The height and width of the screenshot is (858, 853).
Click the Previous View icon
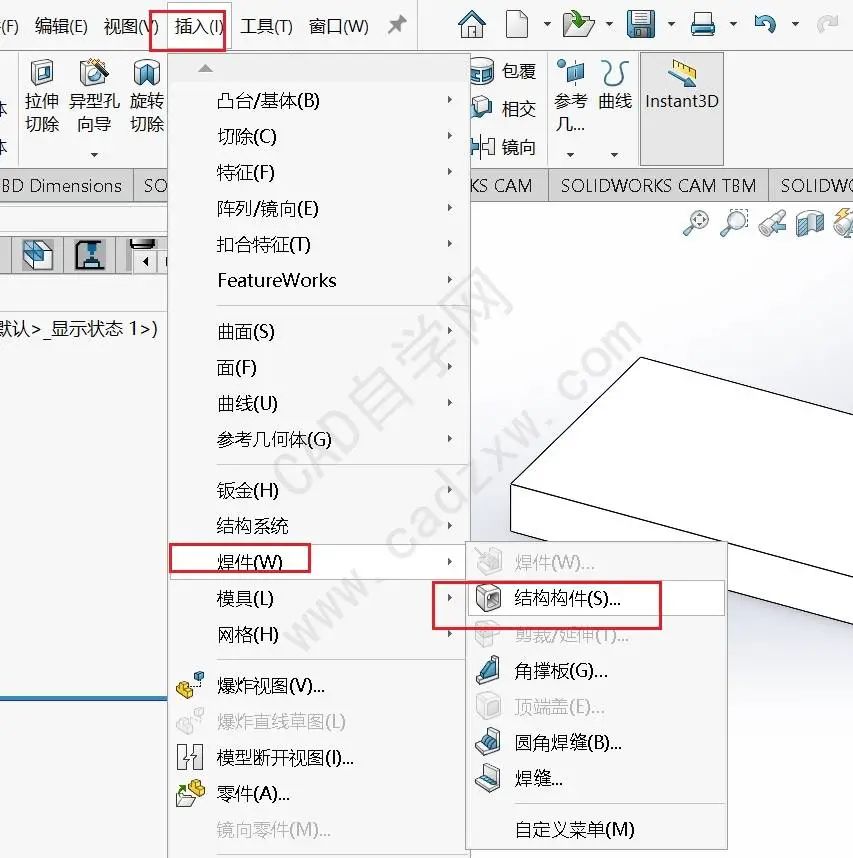pos(772,223)
